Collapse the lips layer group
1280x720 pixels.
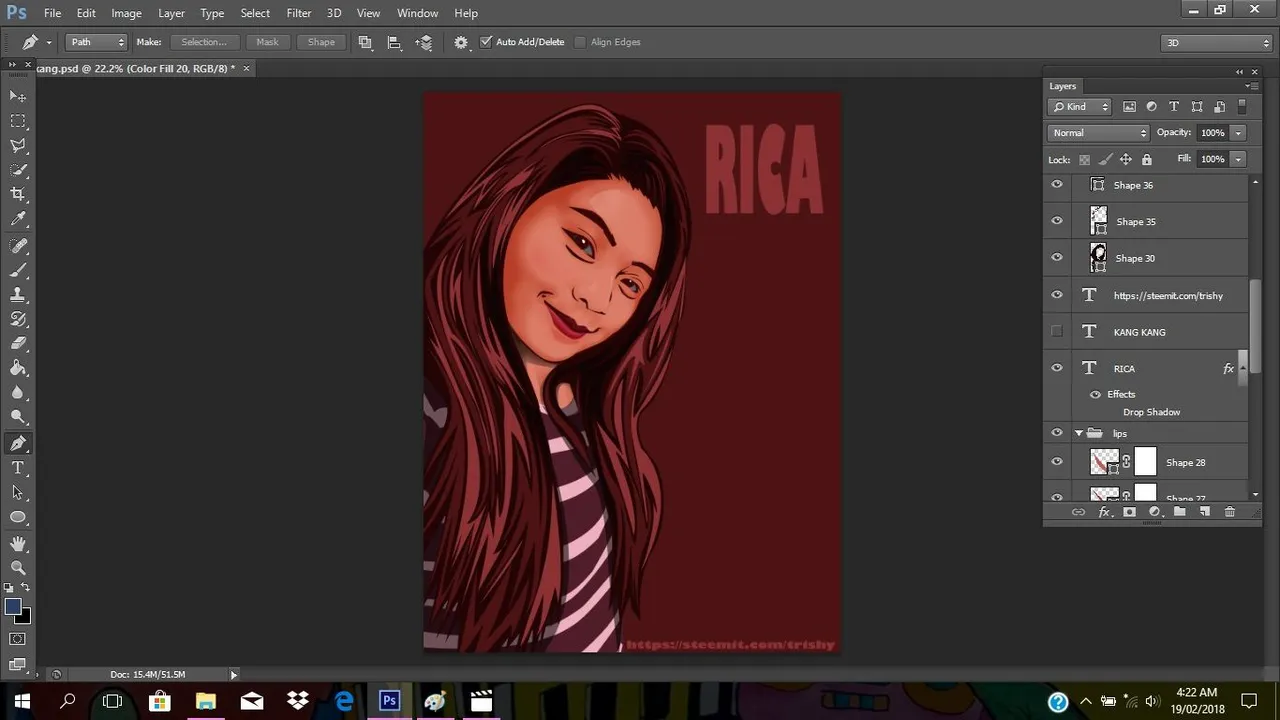(1079, 433)
